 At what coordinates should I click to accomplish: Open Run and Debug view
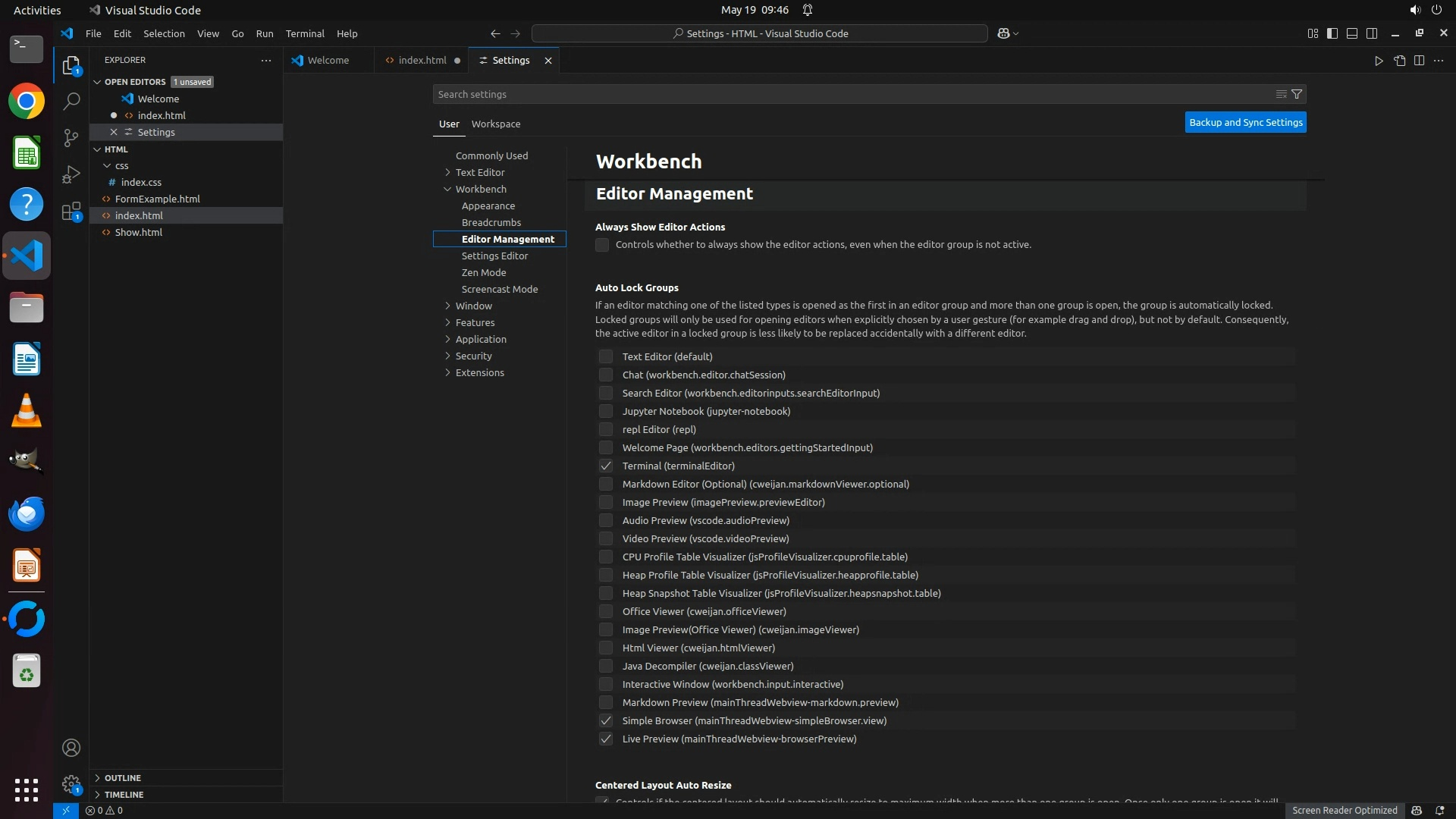pos(71,174)
